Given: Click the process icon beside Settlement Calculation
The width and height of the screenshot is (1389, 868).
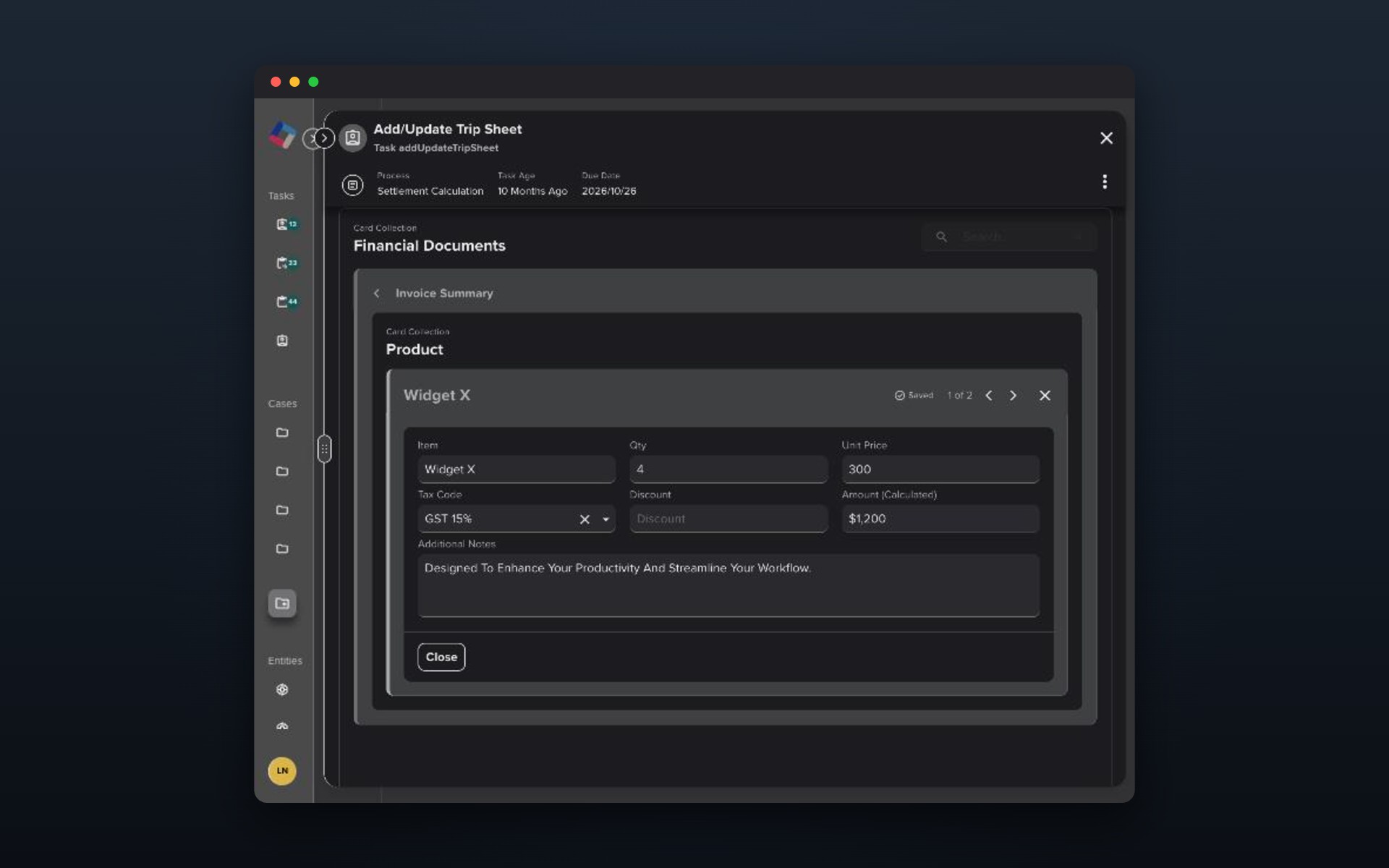Looking at the screenshot, I should (352, 185).
